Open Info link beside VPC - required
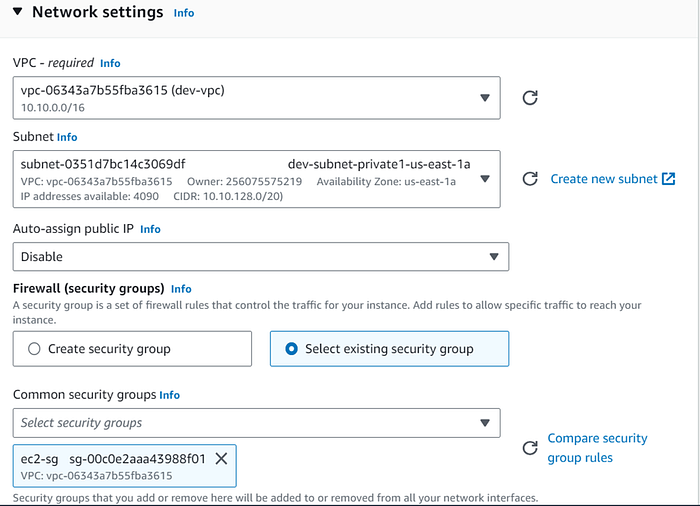This screenshot has height=506, width=700. [110, 63]
